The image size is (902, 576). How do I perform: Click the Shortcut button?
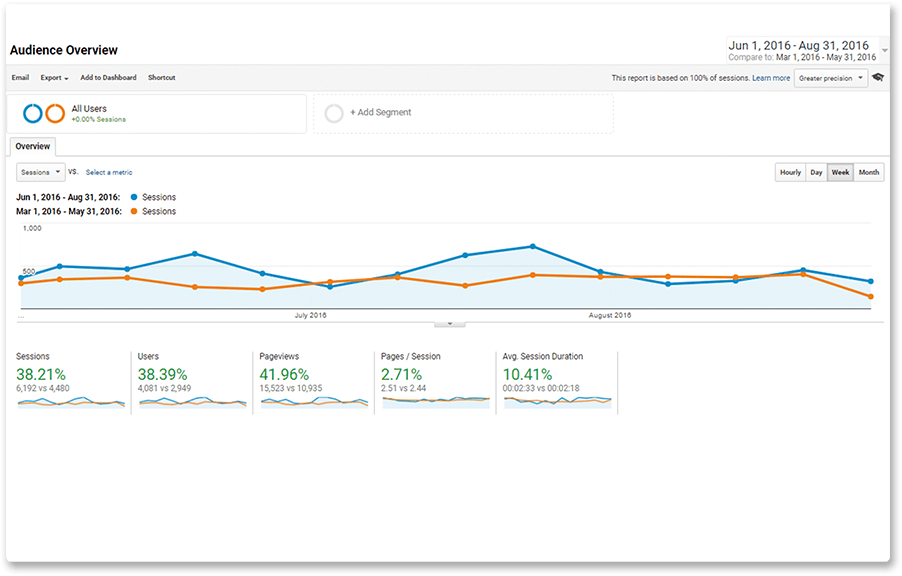coord(161,78)
